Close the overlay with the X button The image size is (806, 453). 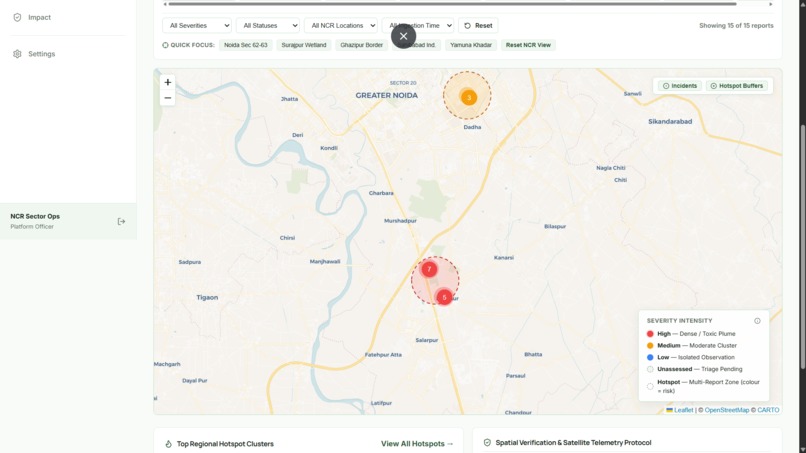point(404,37)
